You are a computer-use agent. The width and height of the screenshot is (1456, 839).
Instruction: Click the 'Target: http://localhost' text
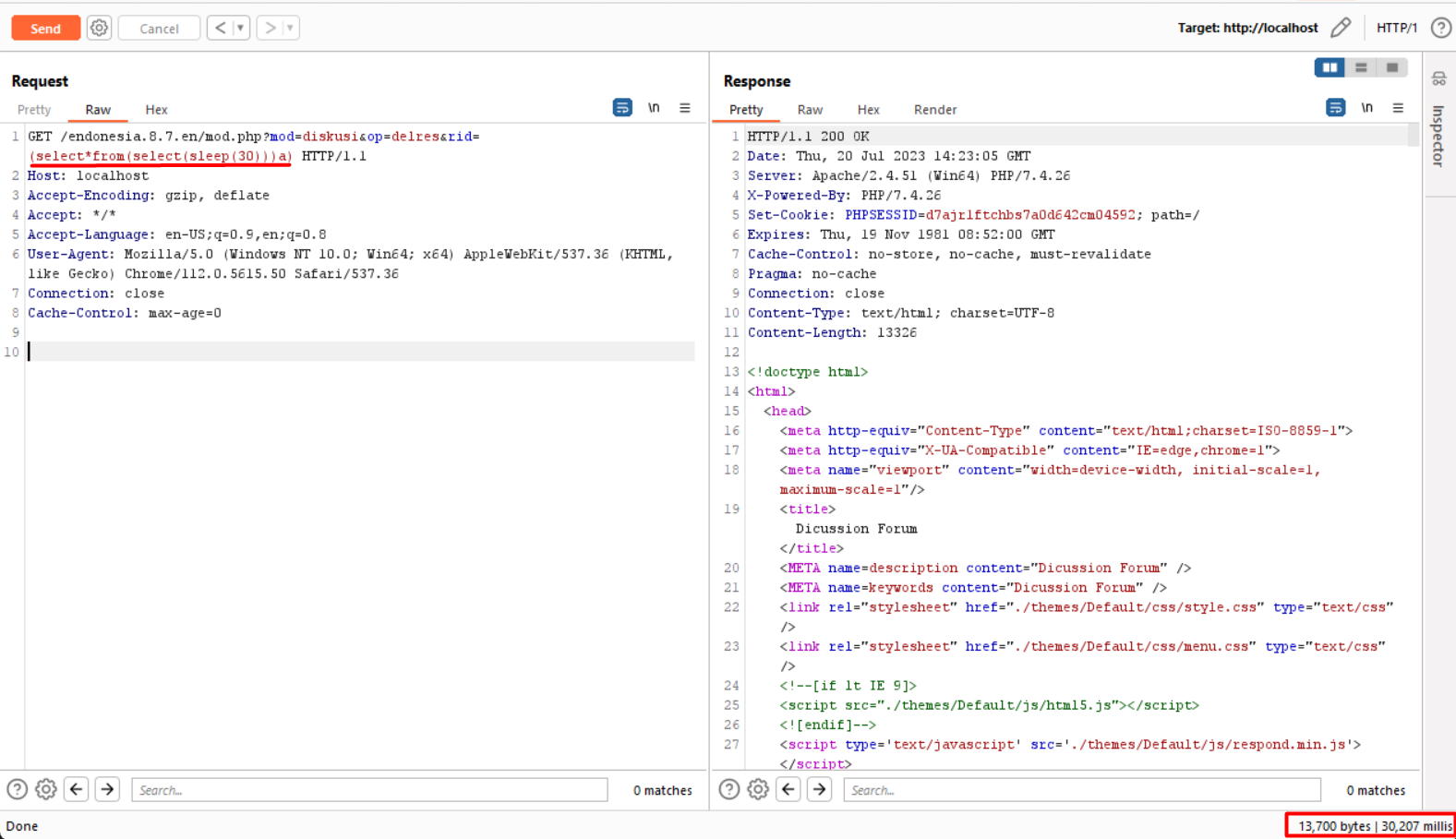tap(1247, 28)
